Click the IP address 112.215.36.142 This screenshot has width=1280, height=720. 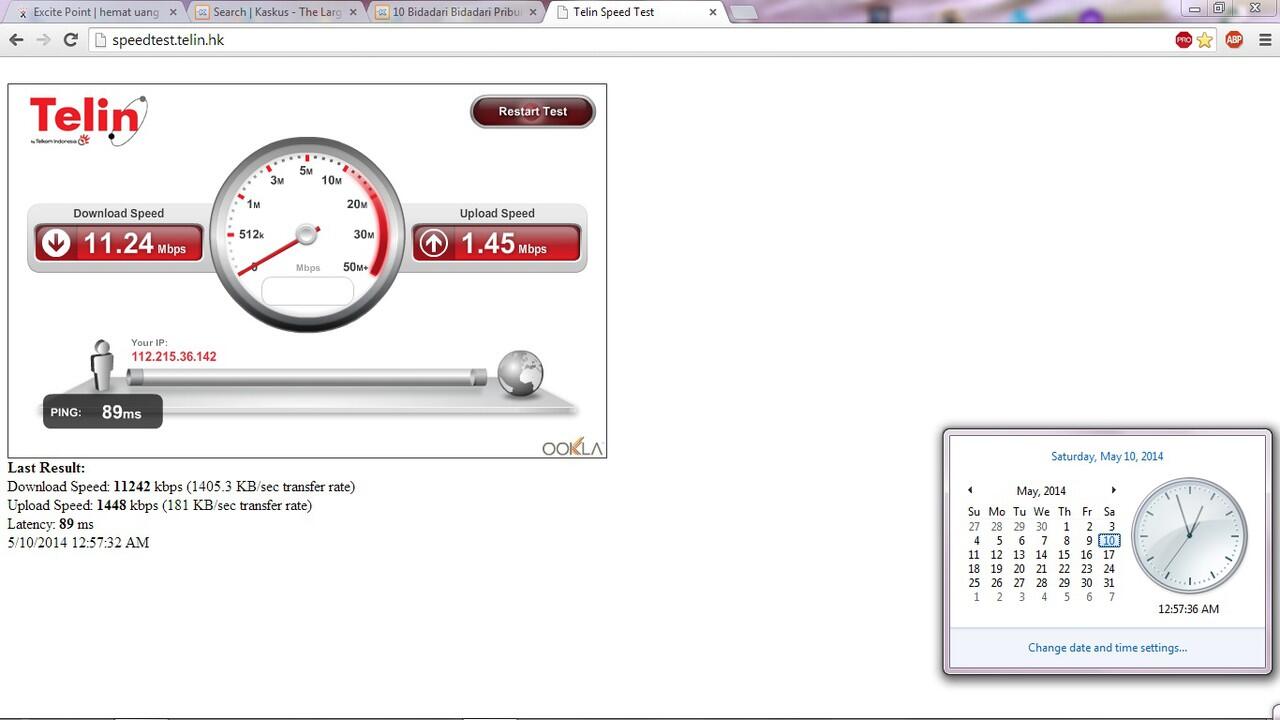[x=174, y=357]
